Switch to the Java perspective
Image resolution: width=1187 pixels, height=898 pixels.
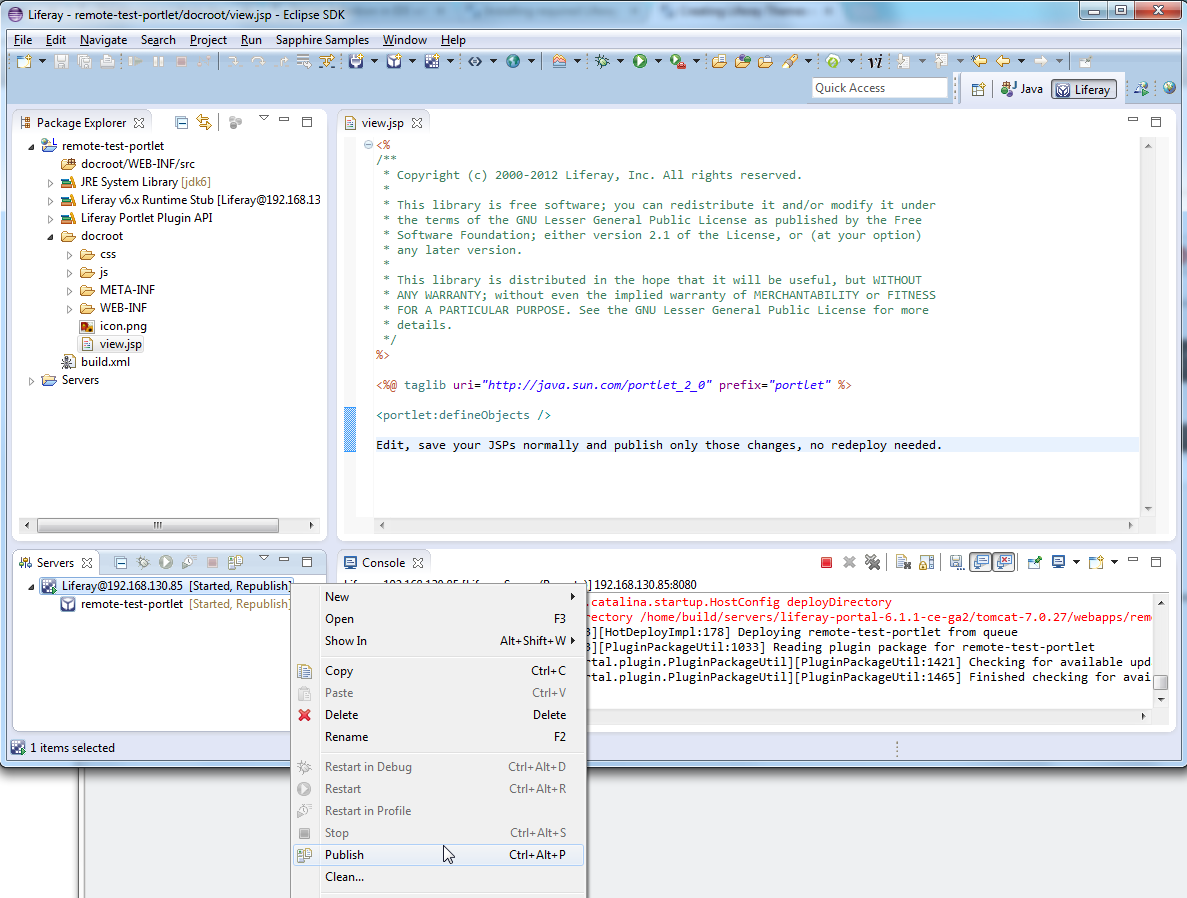(1021, 89)
